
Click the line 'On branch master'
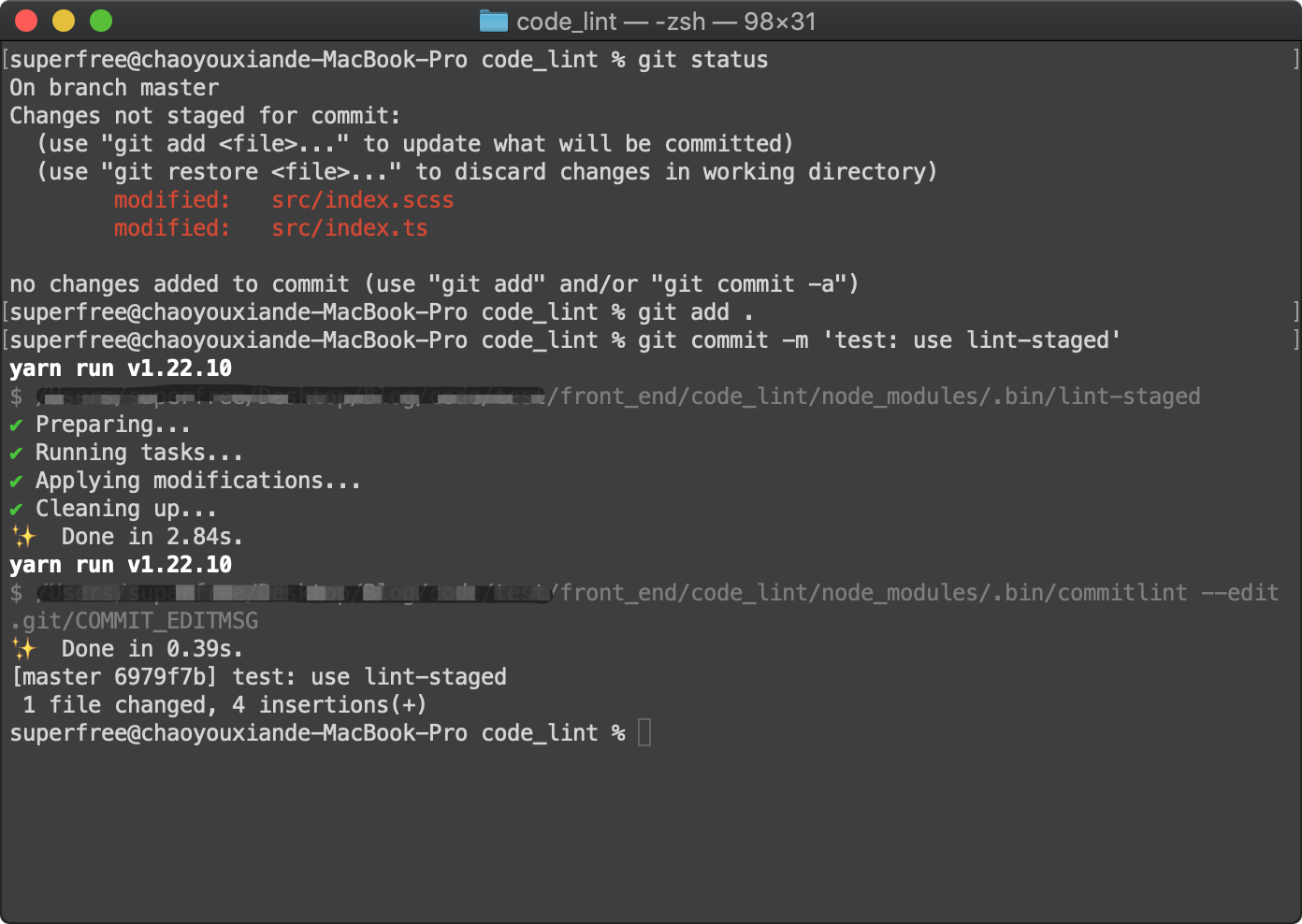pos(114,88)
